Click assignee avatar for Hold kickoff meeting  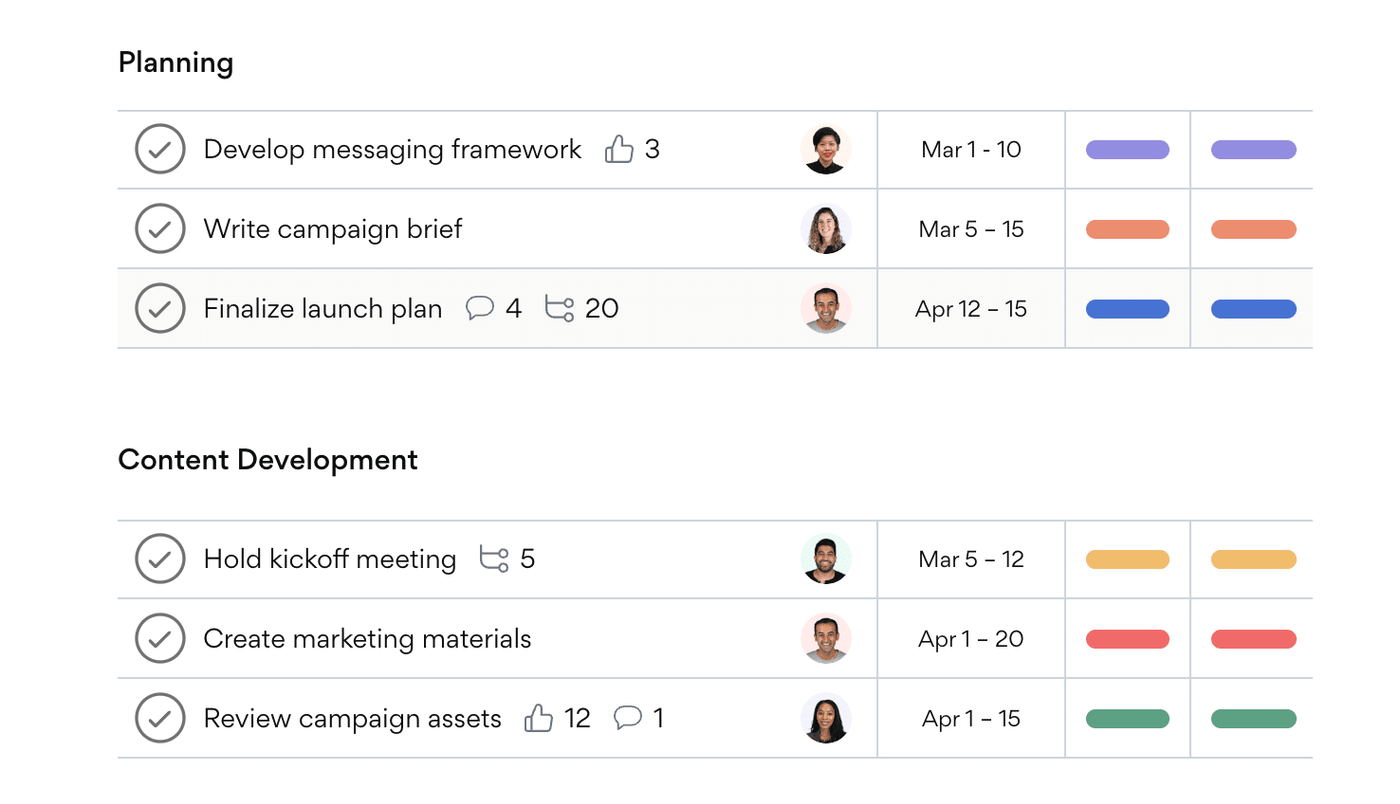826,559
